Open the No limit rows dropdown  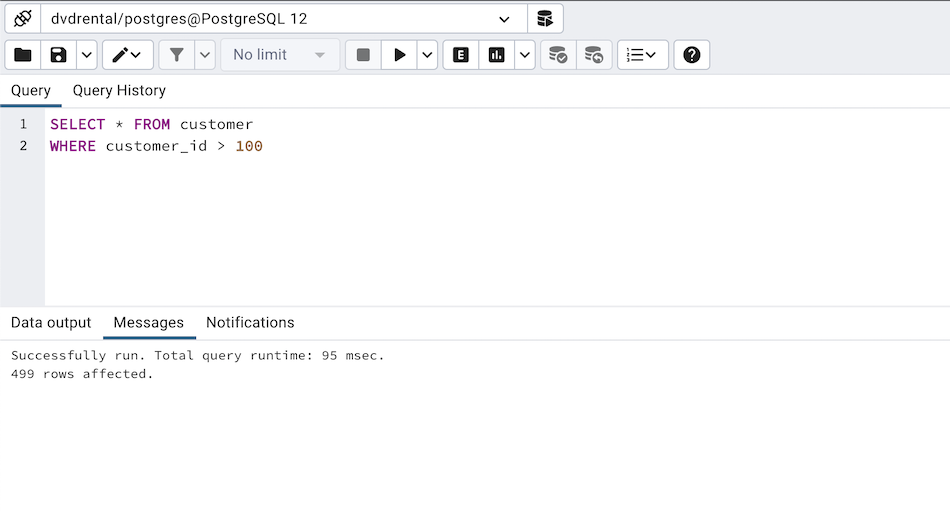(x=279, y=55)
